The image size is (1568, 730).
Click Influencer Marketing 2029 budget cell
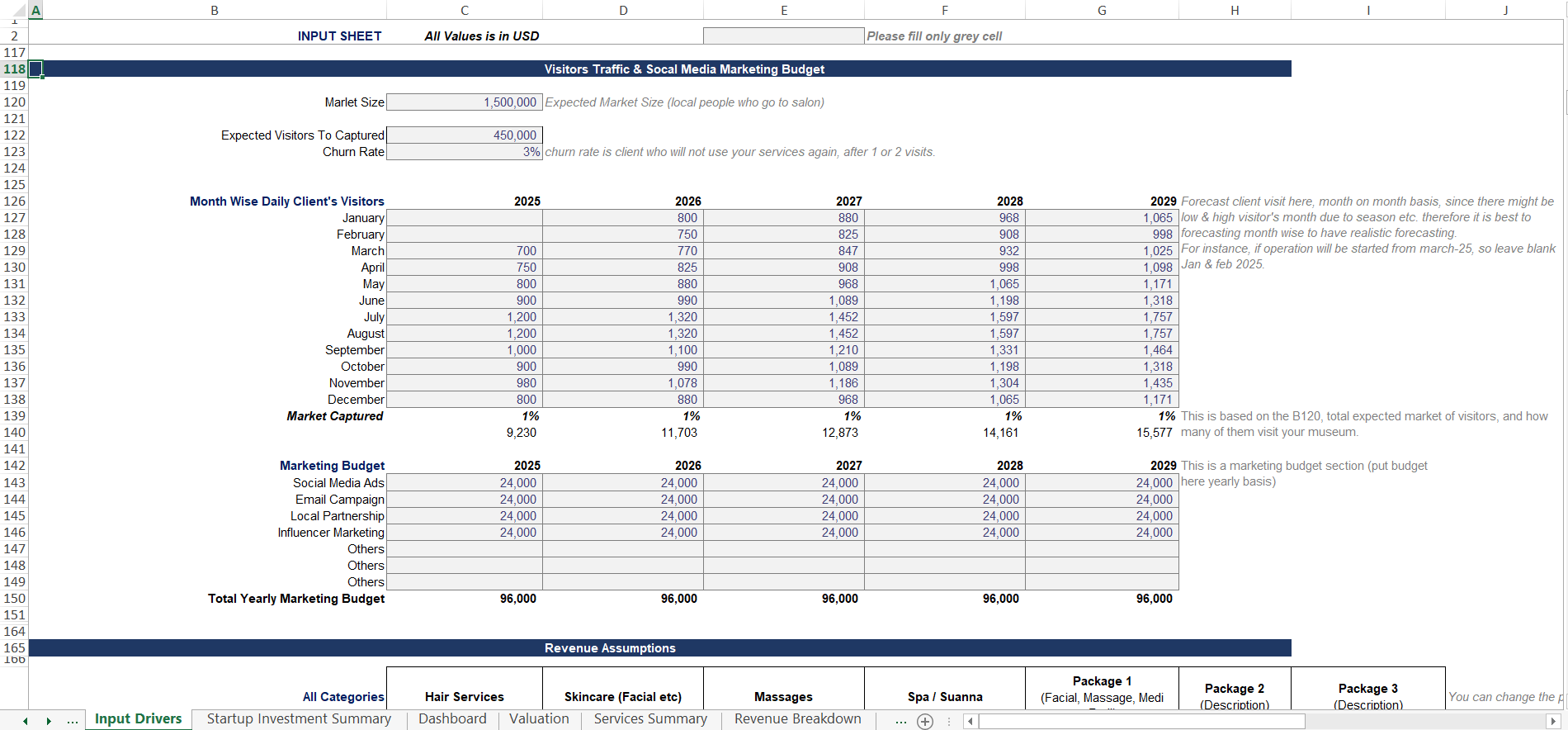(1102, 533)
